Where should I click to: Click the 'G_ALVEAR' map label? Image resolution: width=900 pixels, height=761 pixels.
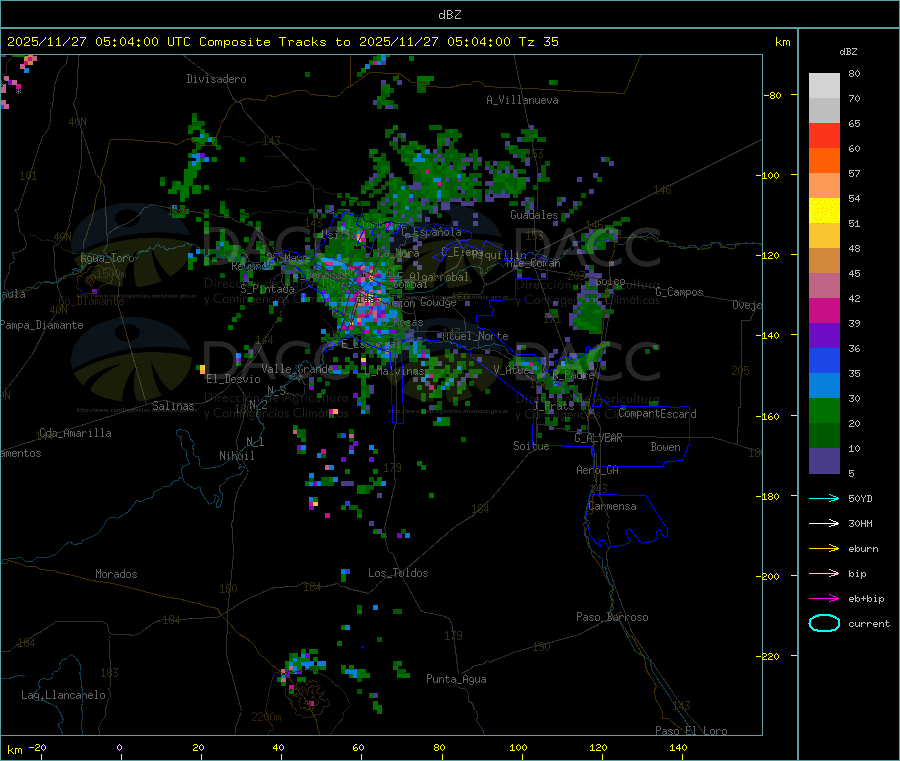pos(598,438)
